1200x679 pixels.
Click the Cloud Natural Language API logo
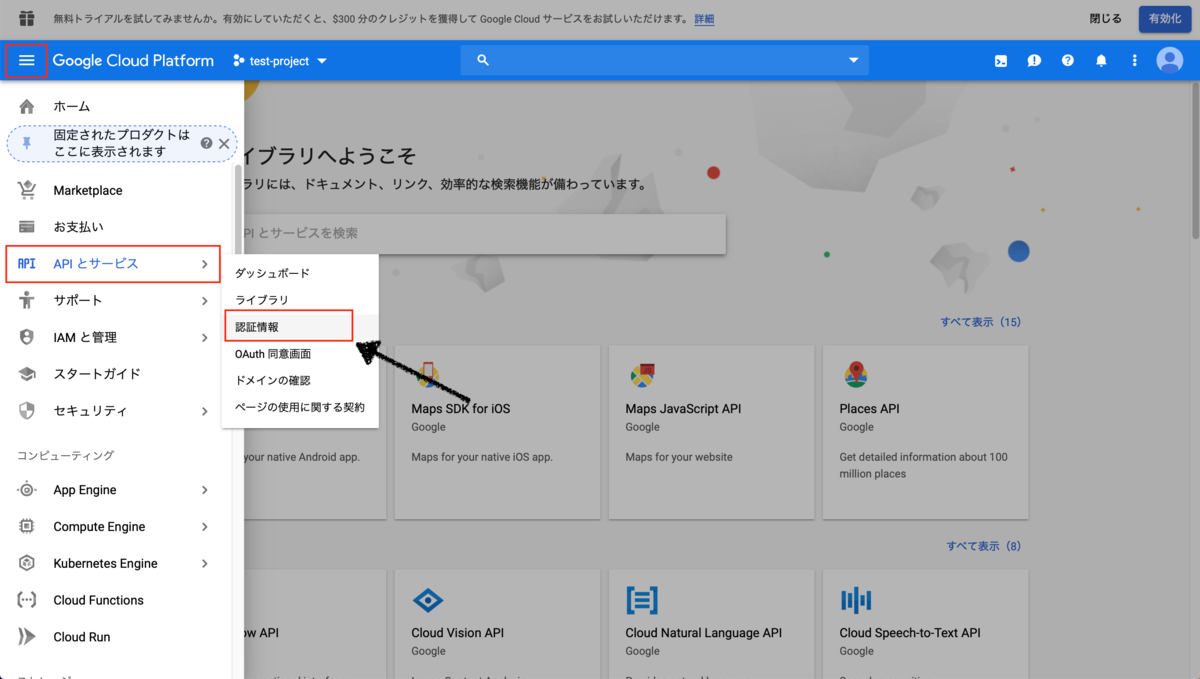point(642,600)
